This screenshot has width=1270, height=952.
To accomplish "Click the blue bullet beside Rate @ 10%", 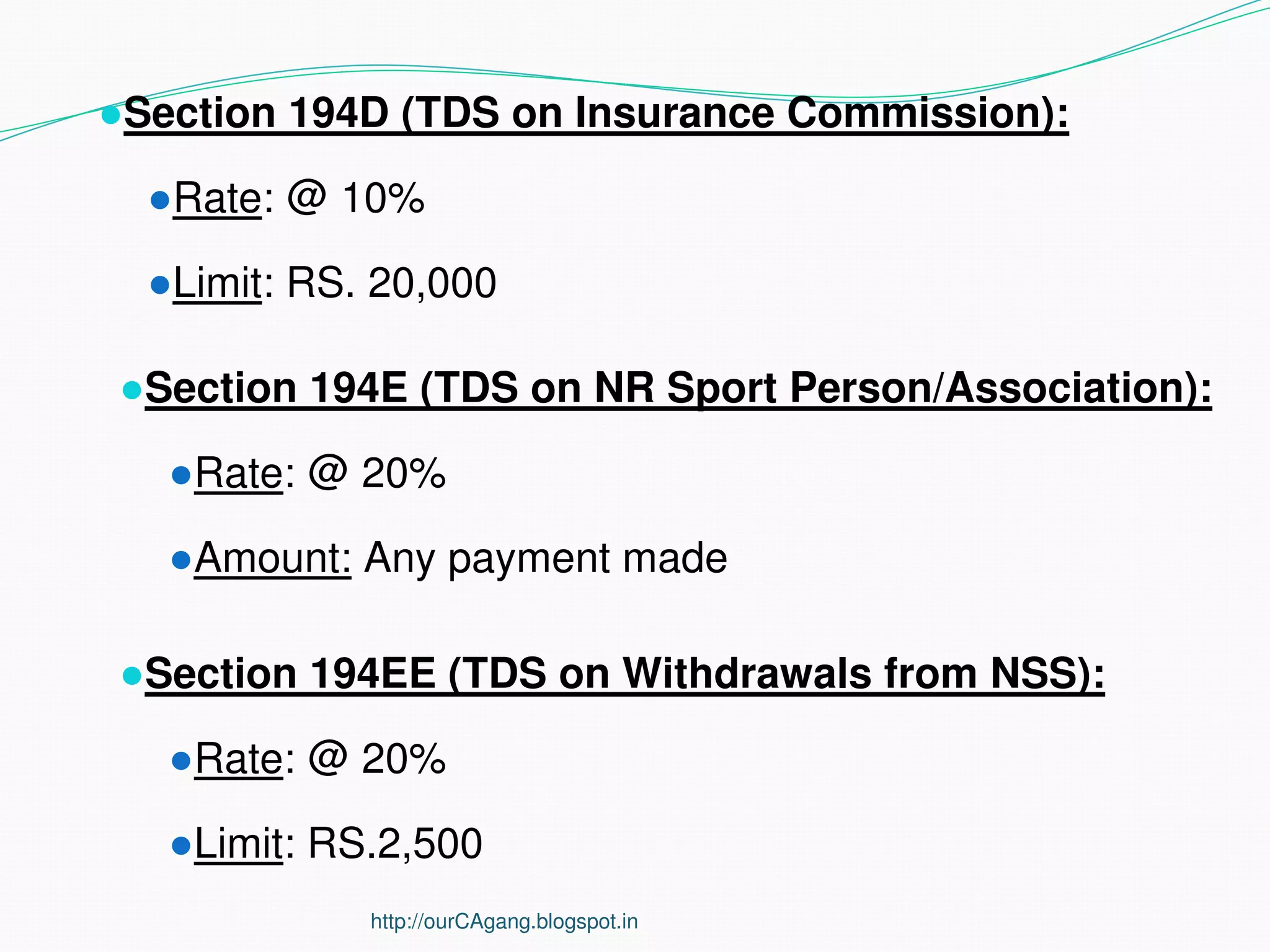I will [x=160, y=200].
